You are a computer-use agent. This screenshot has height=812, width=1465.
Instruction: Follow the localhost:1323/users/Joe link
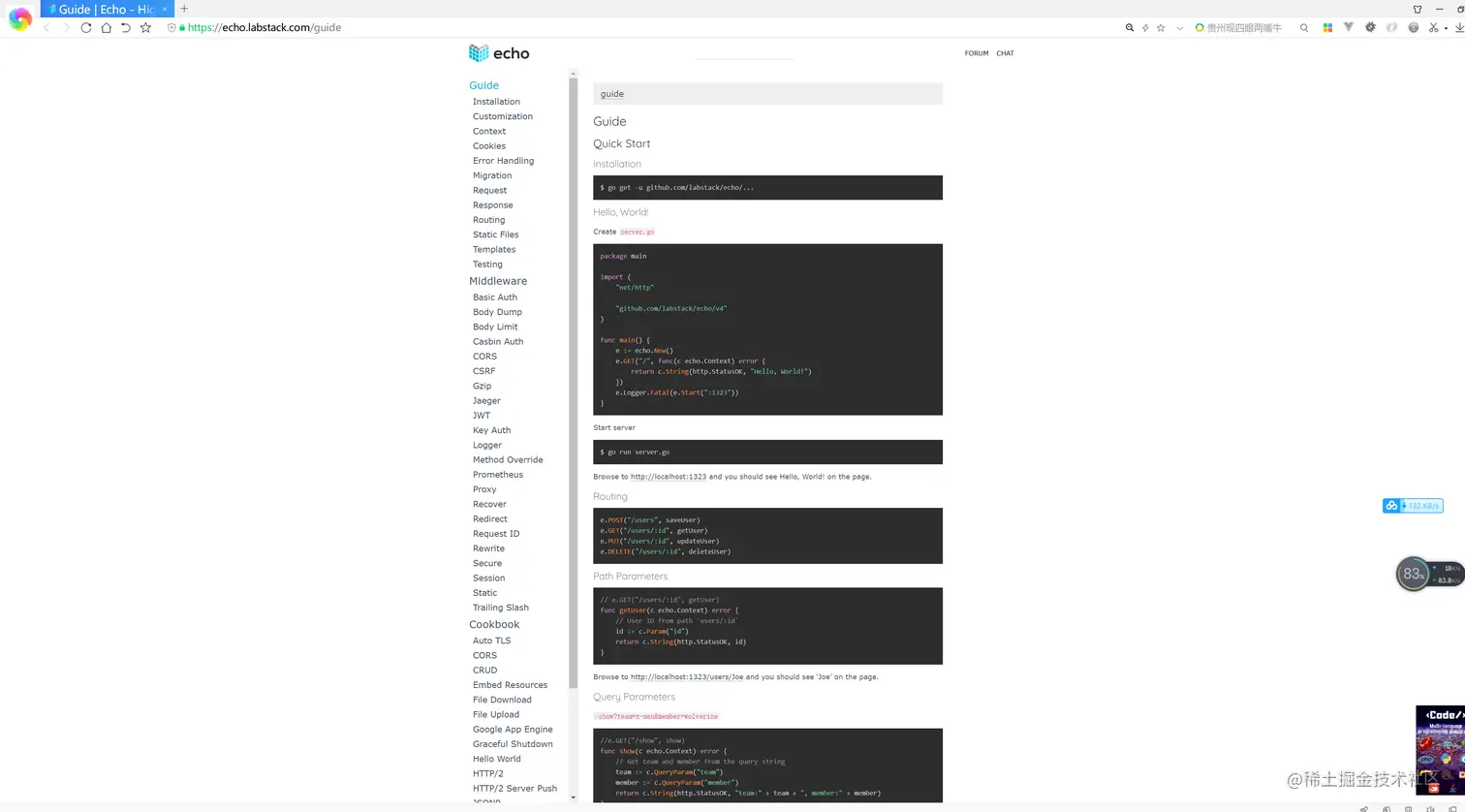coord(686,677)
